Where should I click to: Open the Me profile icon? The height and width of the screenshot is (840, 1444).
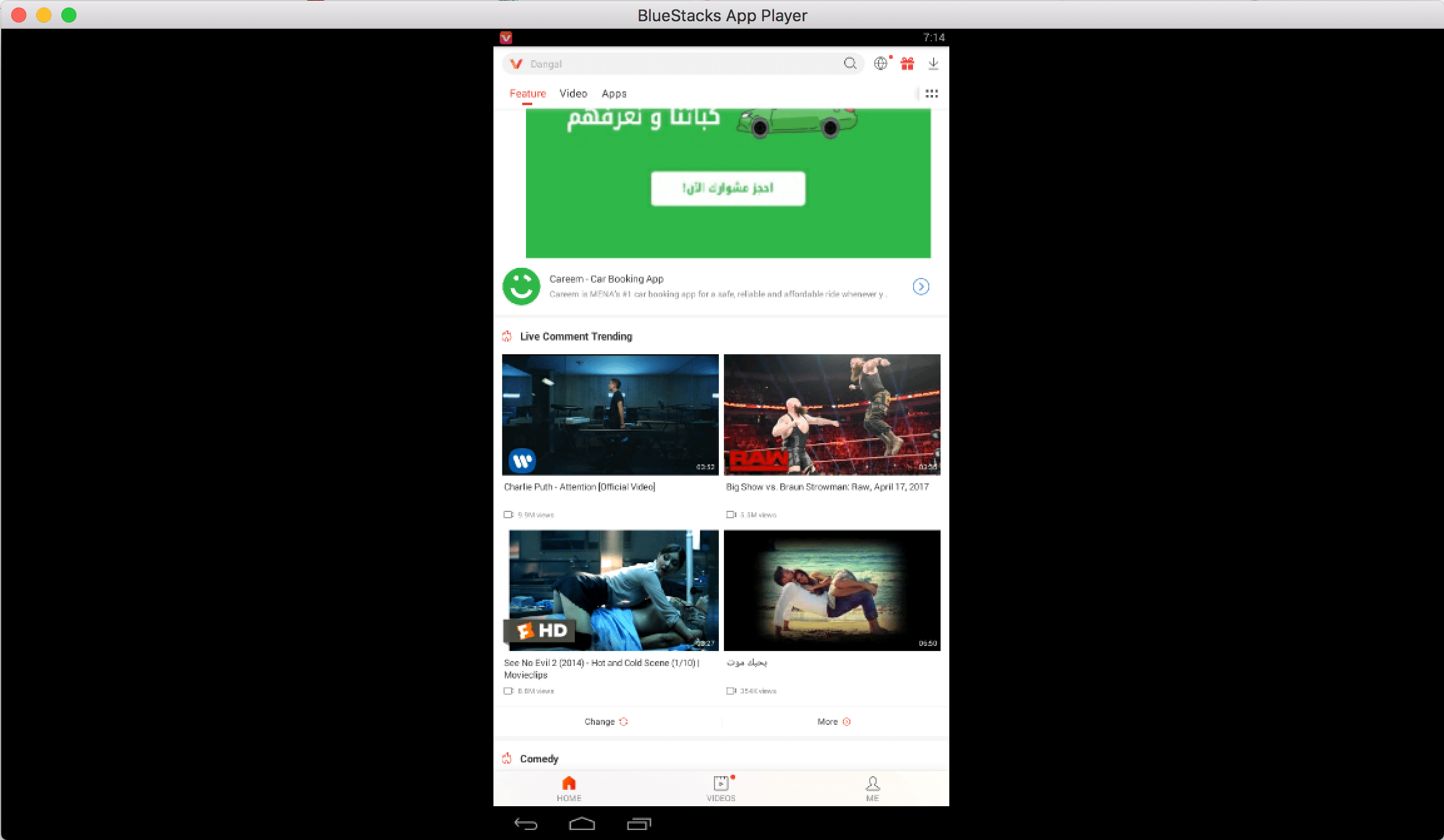[x=872, y=787]
